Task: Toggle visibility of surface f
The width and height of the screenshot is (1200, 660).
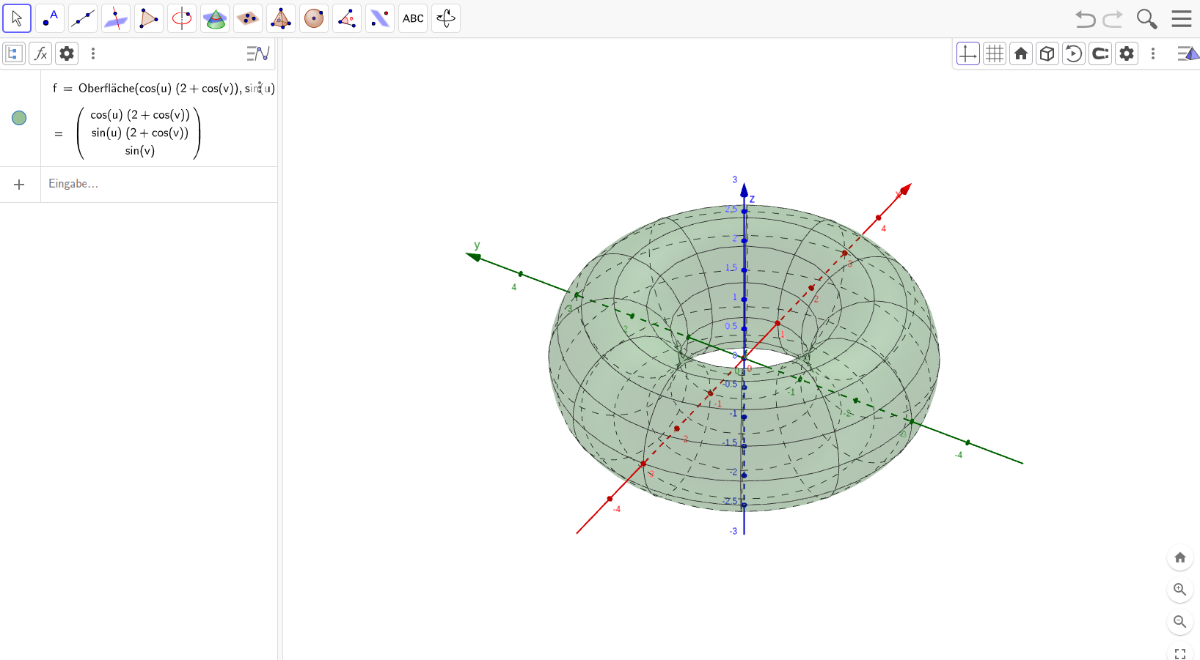Action: (19, 118)
